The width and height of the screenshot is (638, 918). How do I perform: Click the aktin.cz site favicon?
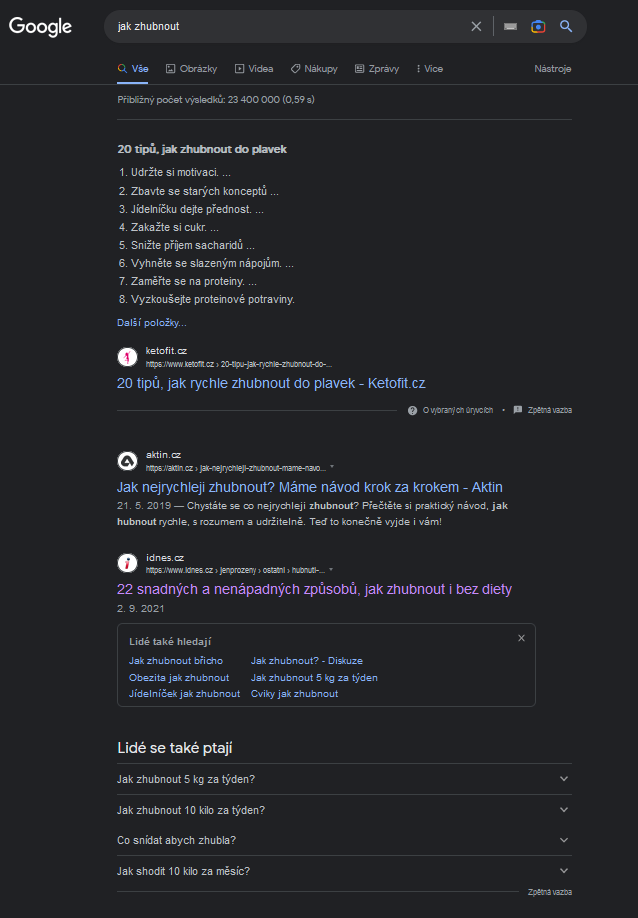(x=127, y=461)
